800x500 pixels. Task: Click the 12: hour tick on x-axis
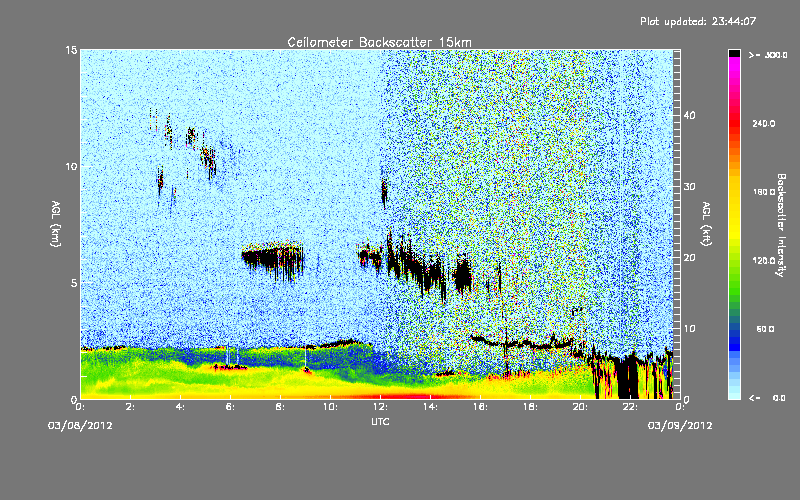point(381,407)
